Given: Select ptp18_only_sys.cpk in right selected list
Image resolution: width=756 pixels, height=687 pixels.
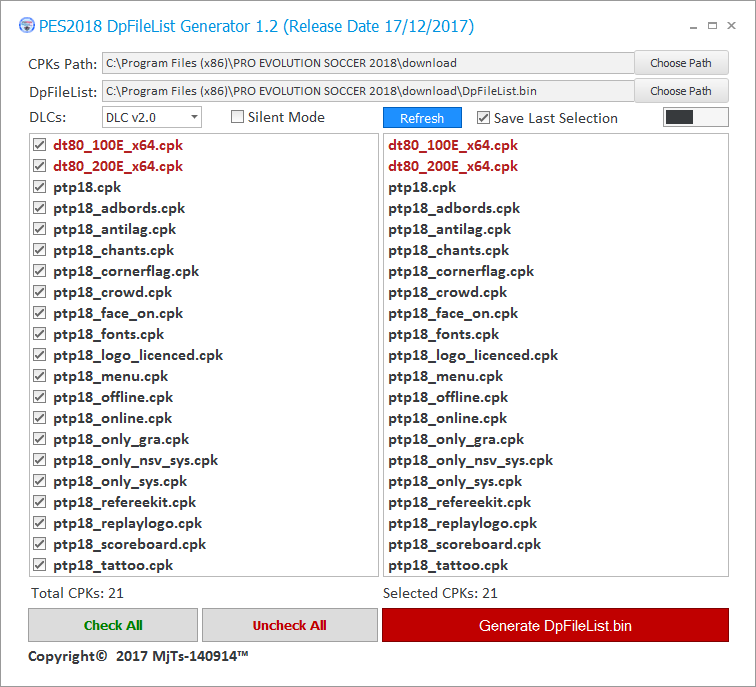Looking at the screenshot, I should click(455, 481).
